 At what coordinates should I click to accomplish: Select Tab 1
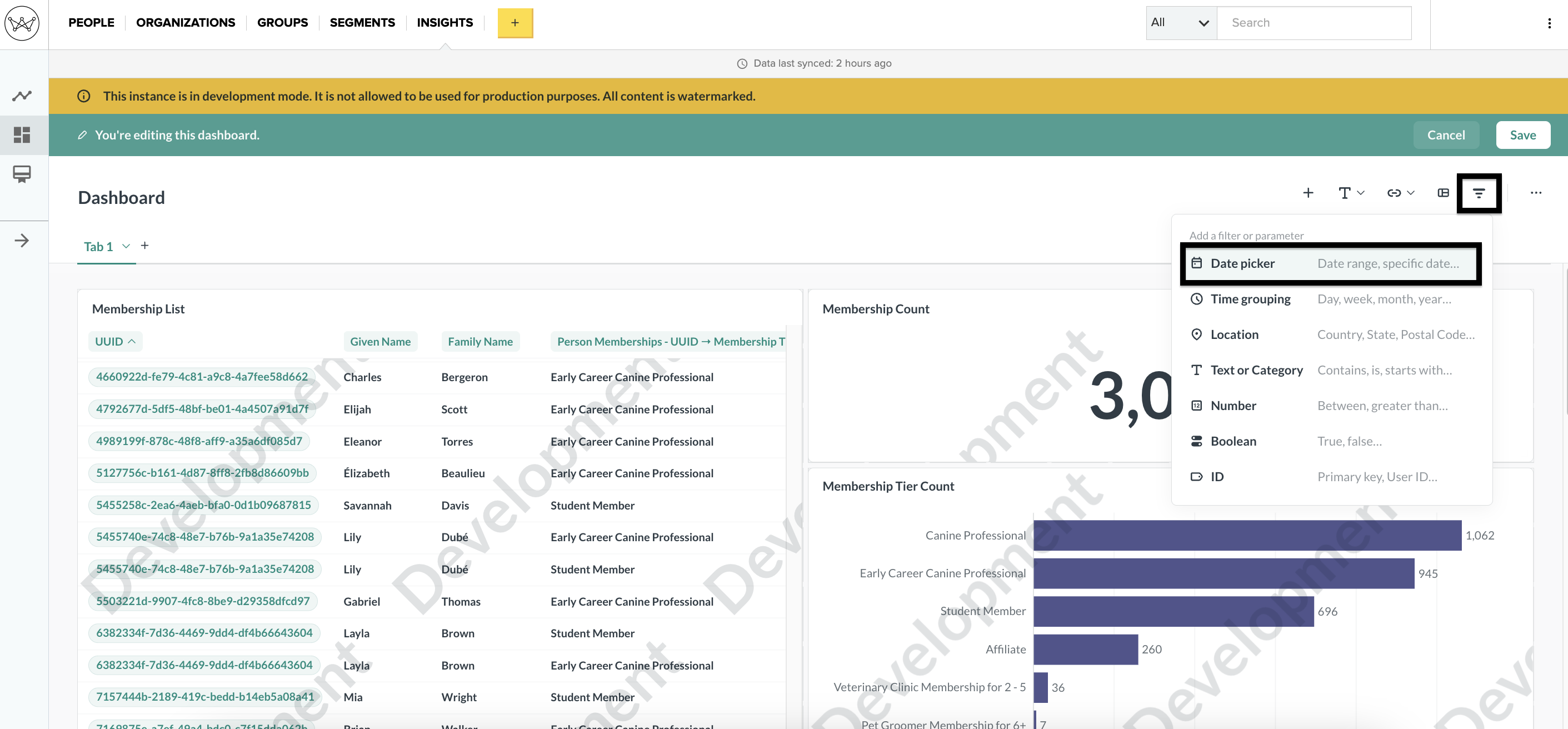point(98,247)
